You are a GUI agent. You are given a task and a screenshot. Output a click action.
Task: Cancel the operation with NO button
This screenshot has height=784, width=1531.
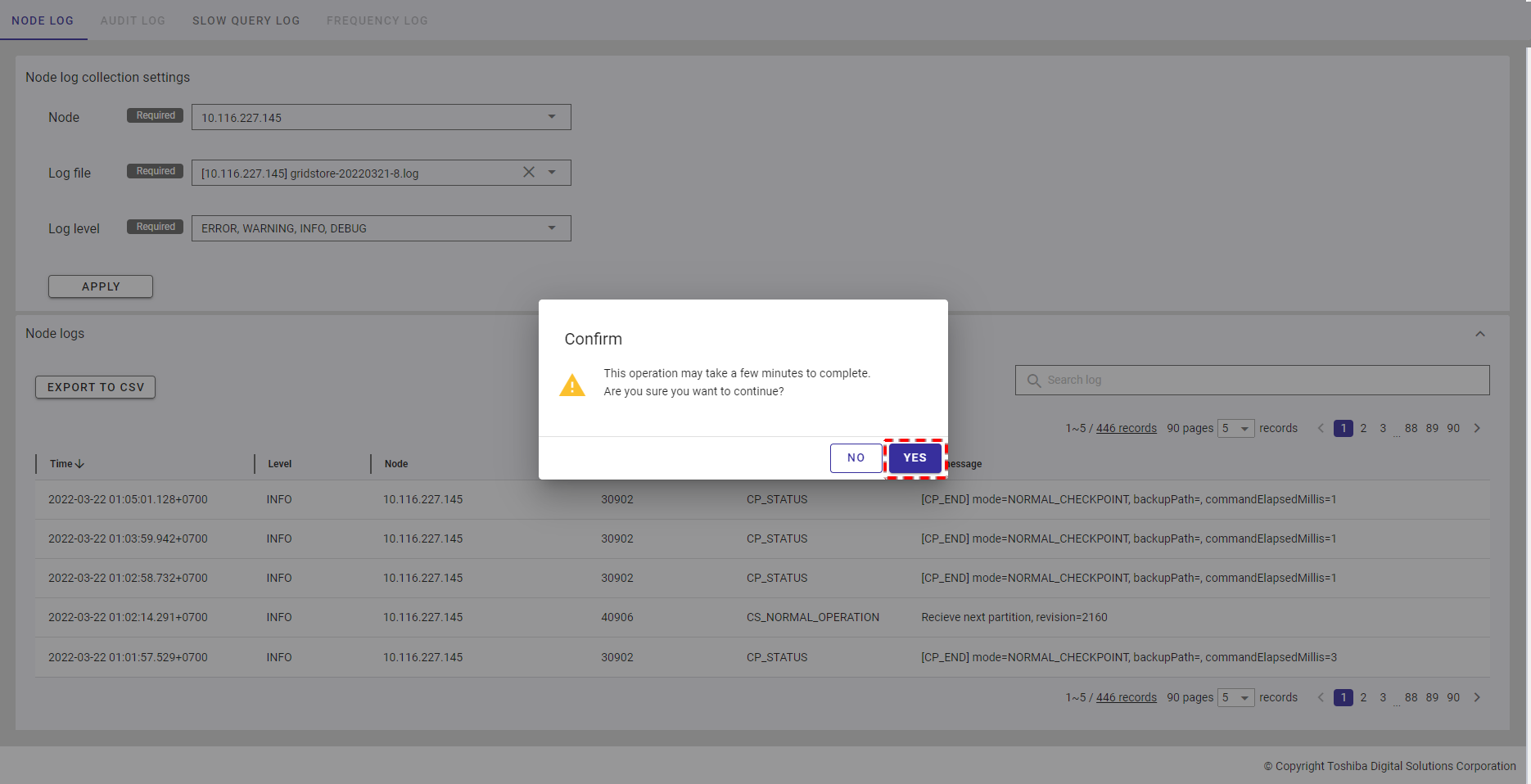click(x=856, y=458)
